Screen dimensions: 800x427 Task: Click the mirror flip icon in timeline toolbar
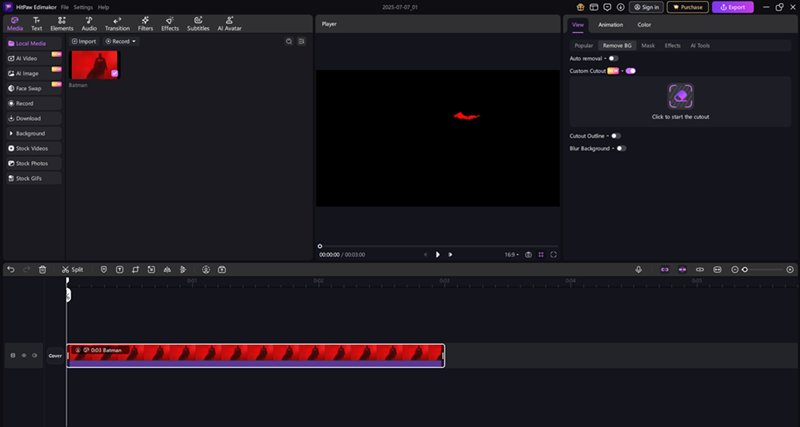pos(167,269)
